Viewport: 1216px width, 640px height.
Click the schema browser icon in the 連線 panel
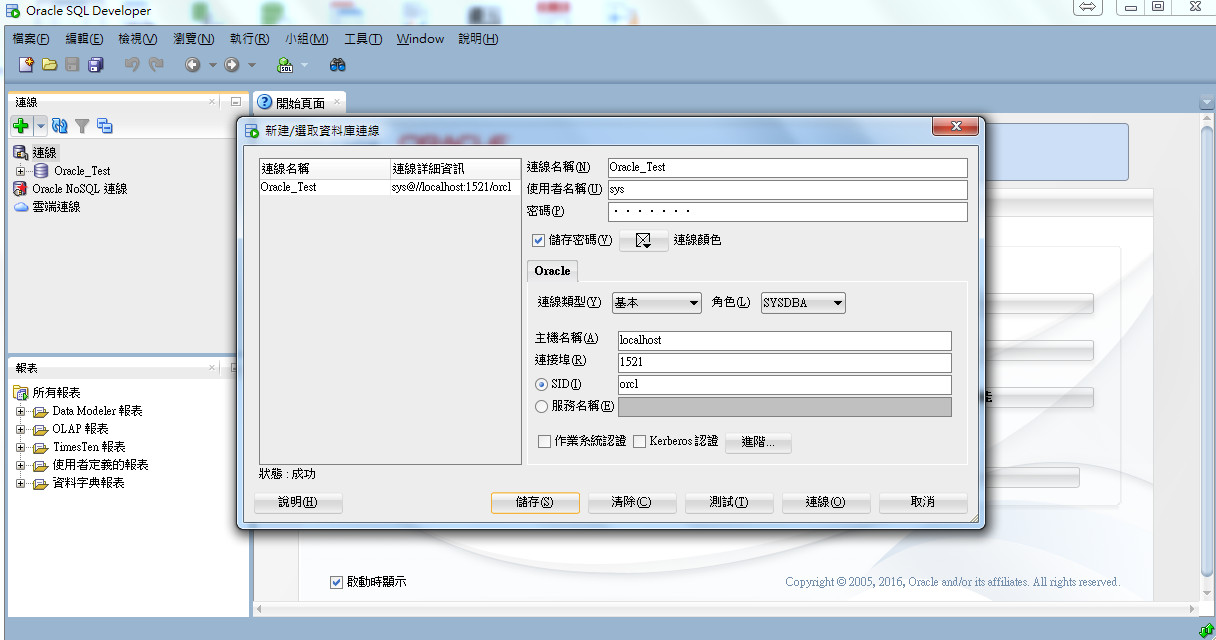coord(105,126)
